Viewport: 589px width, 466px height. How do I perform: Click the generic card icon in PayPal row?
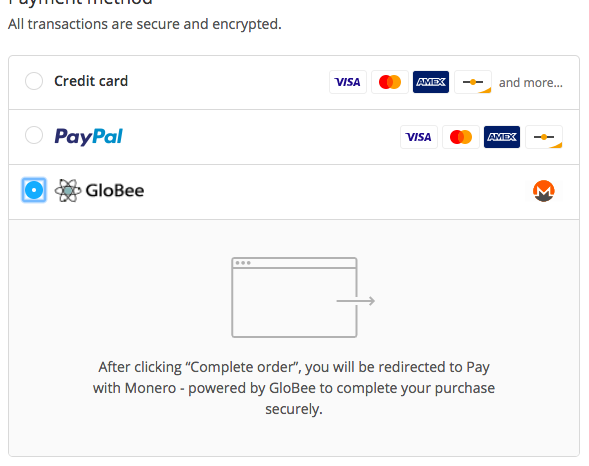click(x=544, y=137)
